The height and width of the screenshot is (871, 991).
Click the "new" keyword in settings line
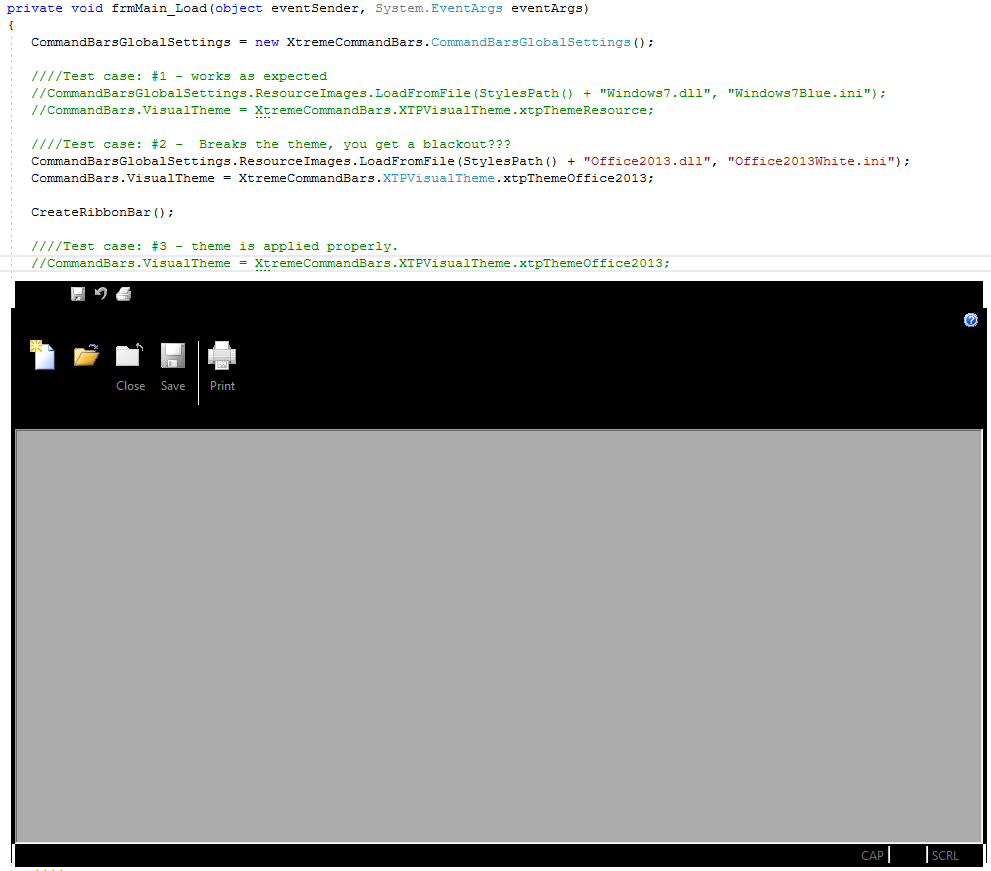(267, 42)
